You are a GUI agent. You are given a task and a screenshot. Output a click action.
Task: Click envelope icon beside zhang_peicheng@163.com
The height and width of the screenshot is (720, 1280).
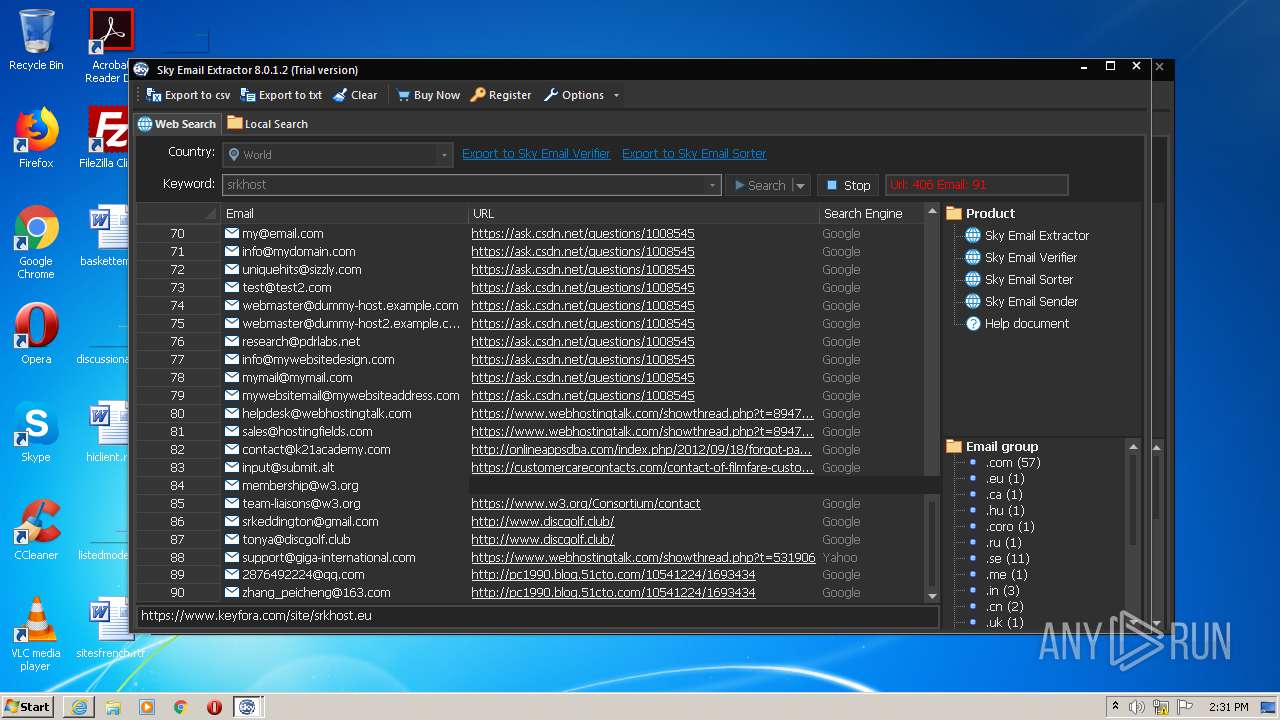pos(232,592)
